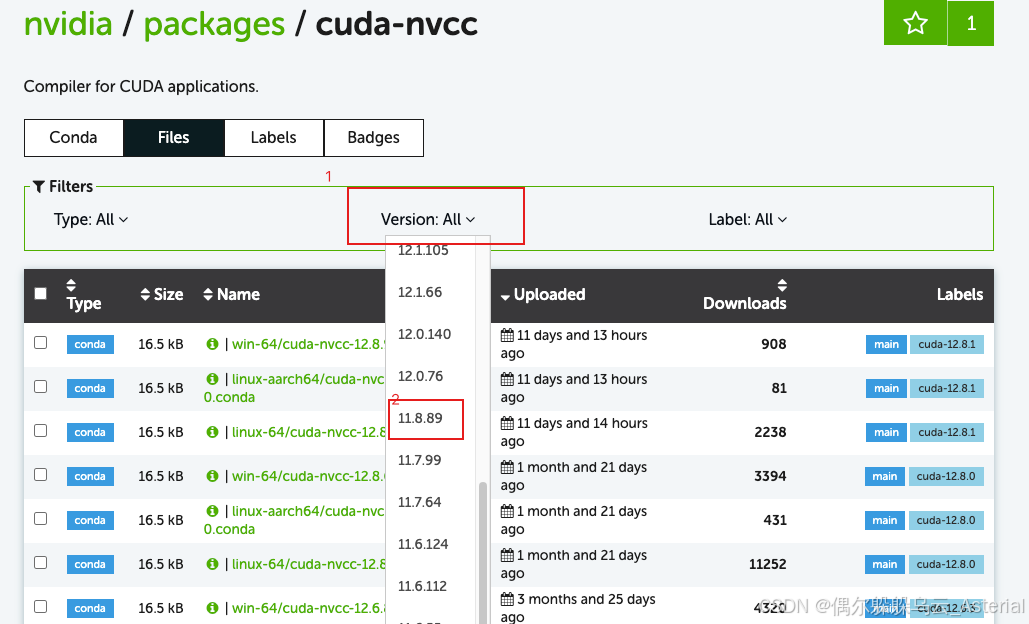Go to the packages breadcrumb link

pos(214,25)
